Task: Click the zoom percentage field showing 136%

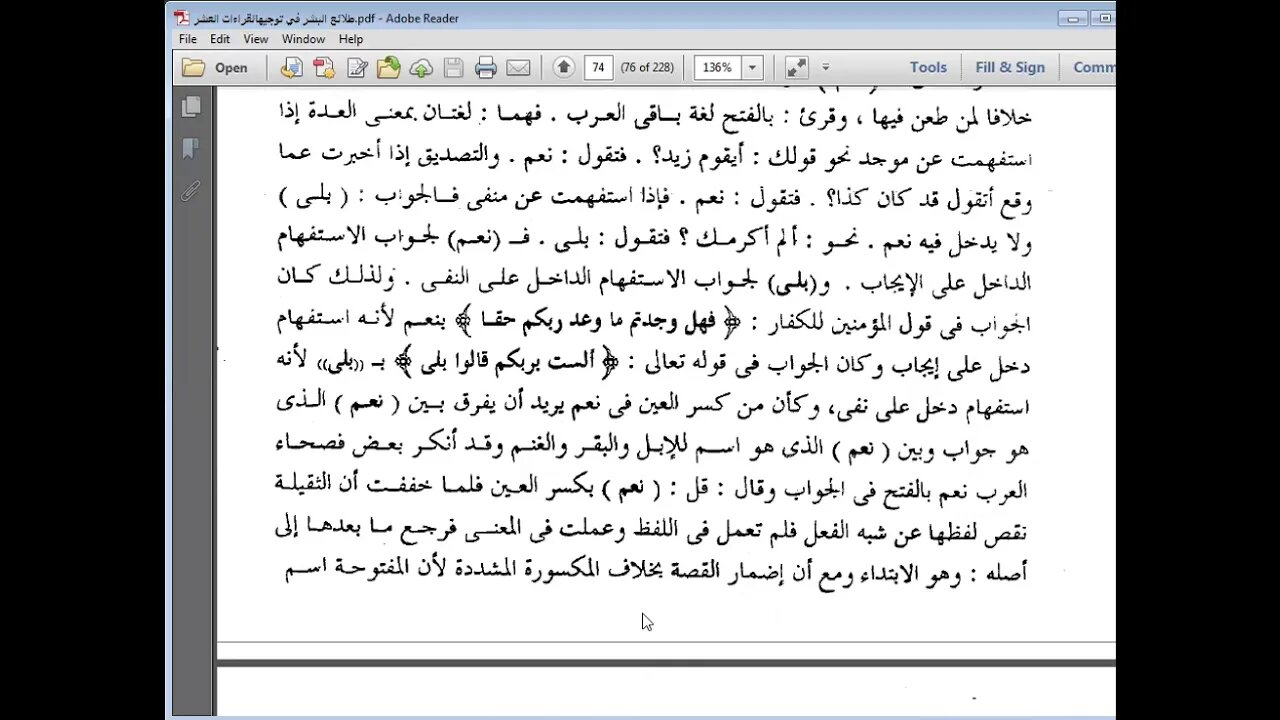Action: [718, 68]
